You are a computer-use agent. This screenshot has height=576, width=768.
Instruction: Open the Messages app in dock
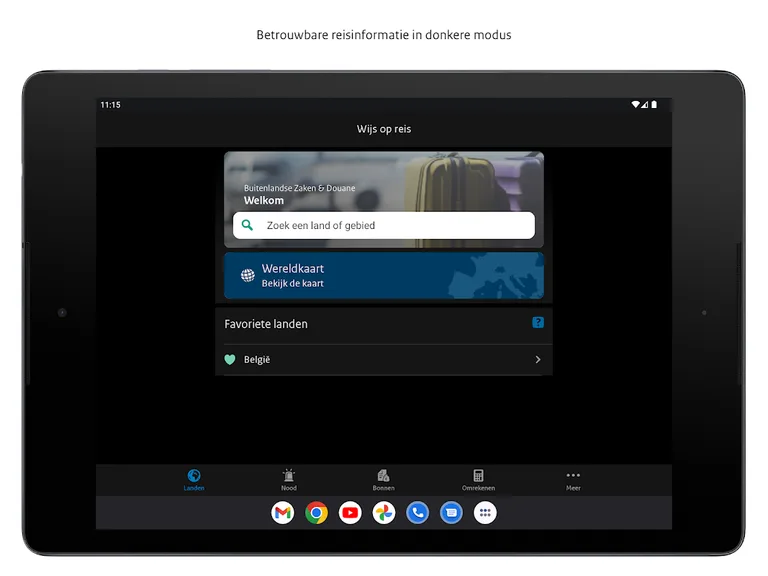[452, 513]
